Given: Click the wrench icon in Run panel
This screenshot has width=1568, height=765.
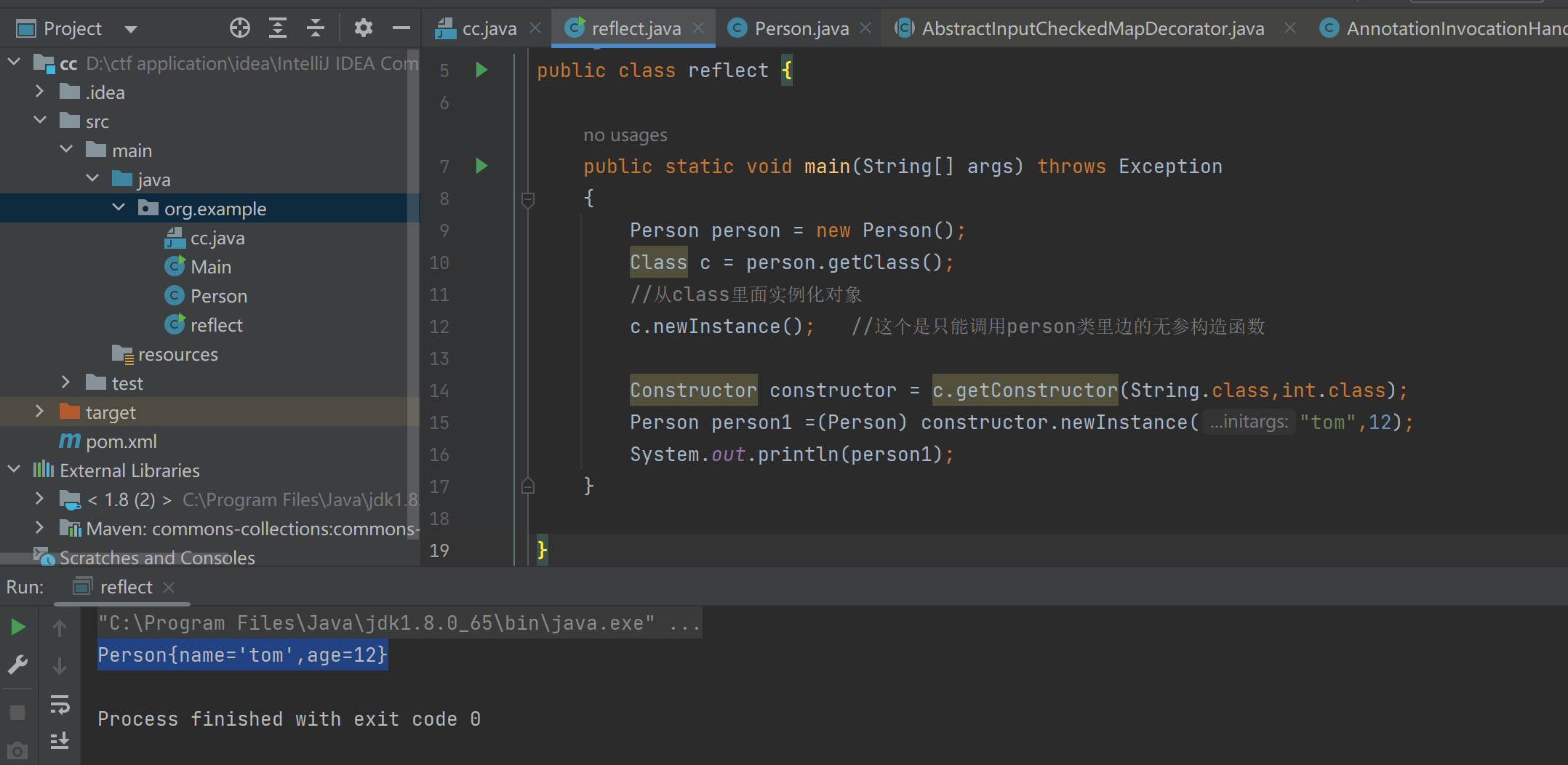Looking at the screenshot, I should 17,665.
